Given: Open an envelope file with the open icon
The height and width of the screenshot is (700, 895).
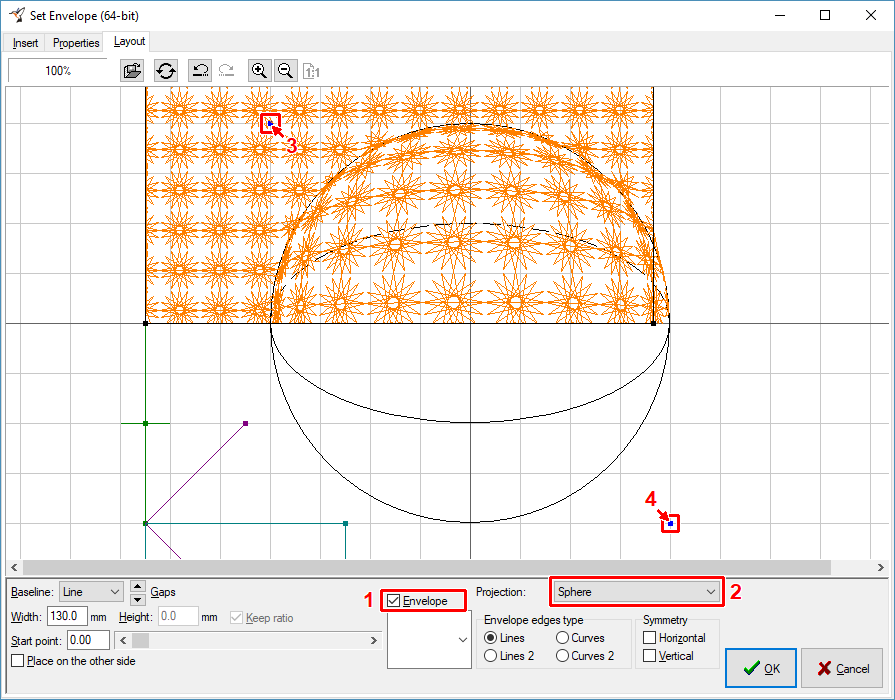Looking at the screenshot, I should (x=132, y=70).
